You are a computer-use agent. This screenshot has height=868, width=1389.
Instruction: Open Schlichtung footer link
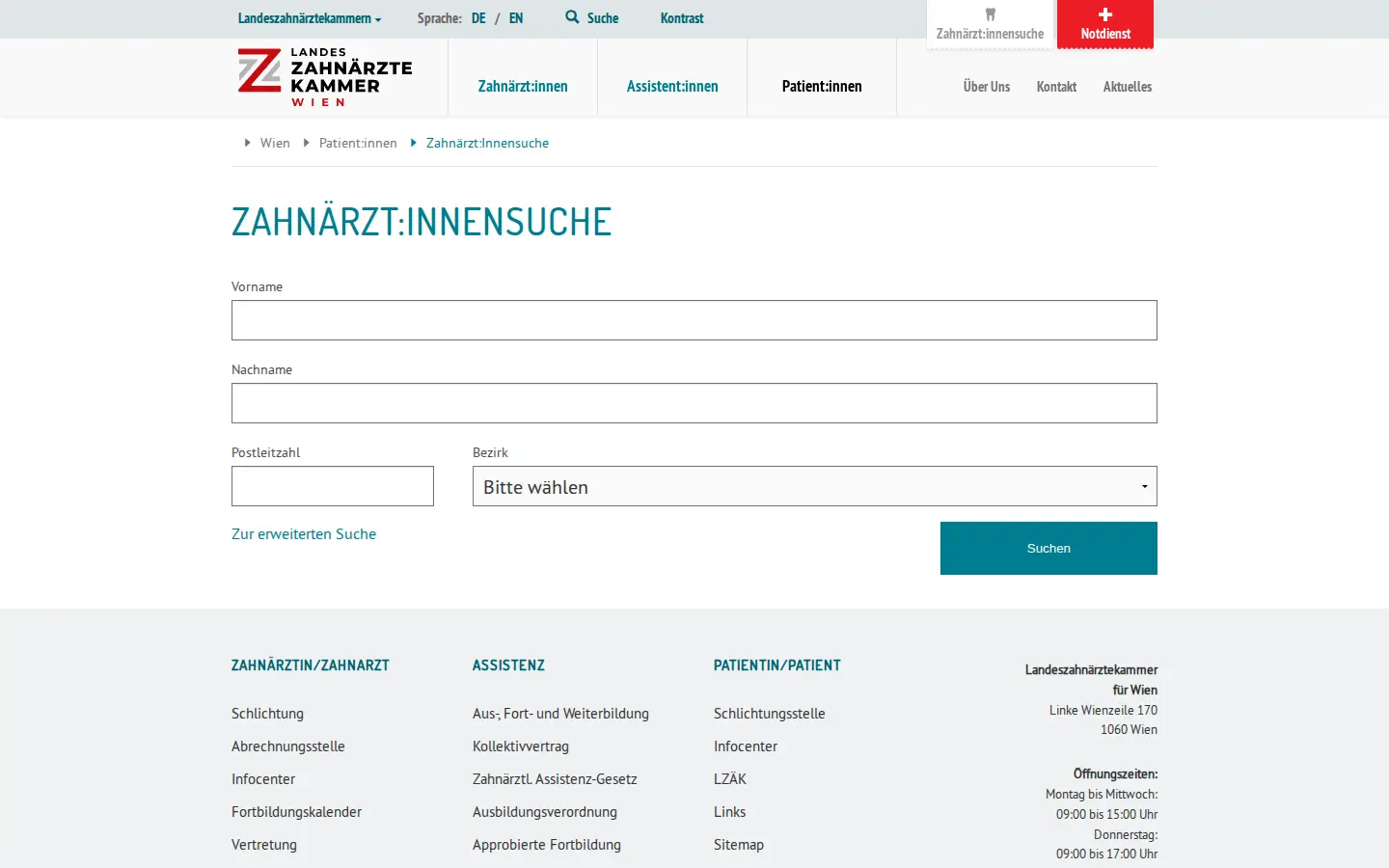[x=267, y=714]
